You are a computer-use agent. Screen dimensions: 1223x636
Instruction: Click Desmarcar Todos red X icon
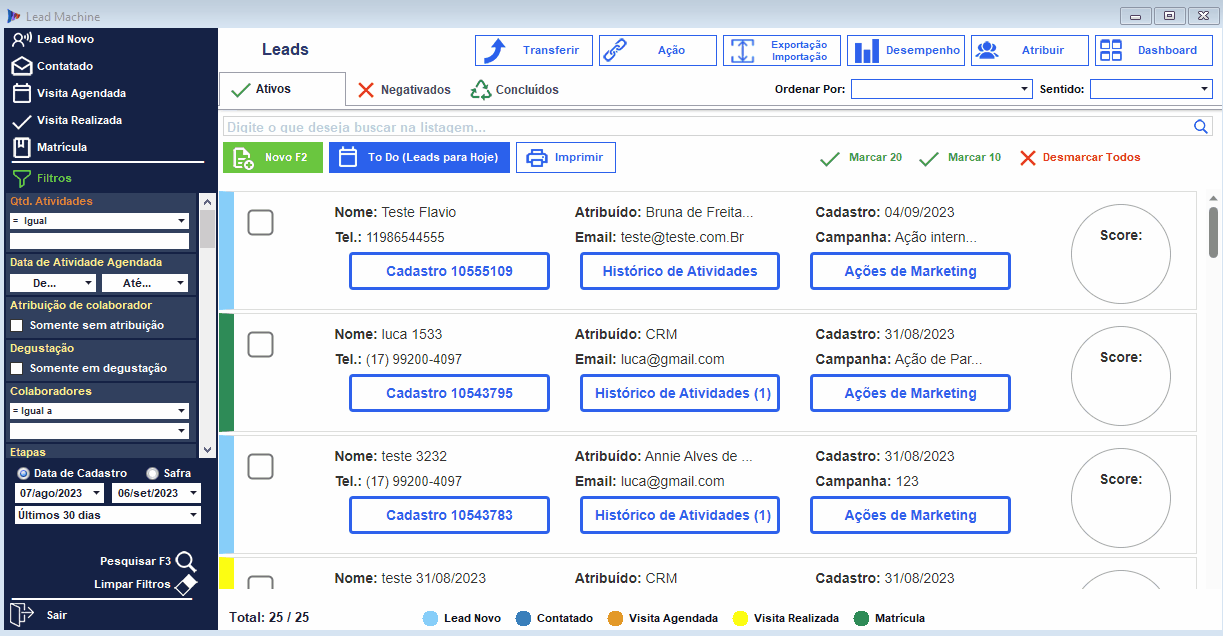click(1028, 158)
